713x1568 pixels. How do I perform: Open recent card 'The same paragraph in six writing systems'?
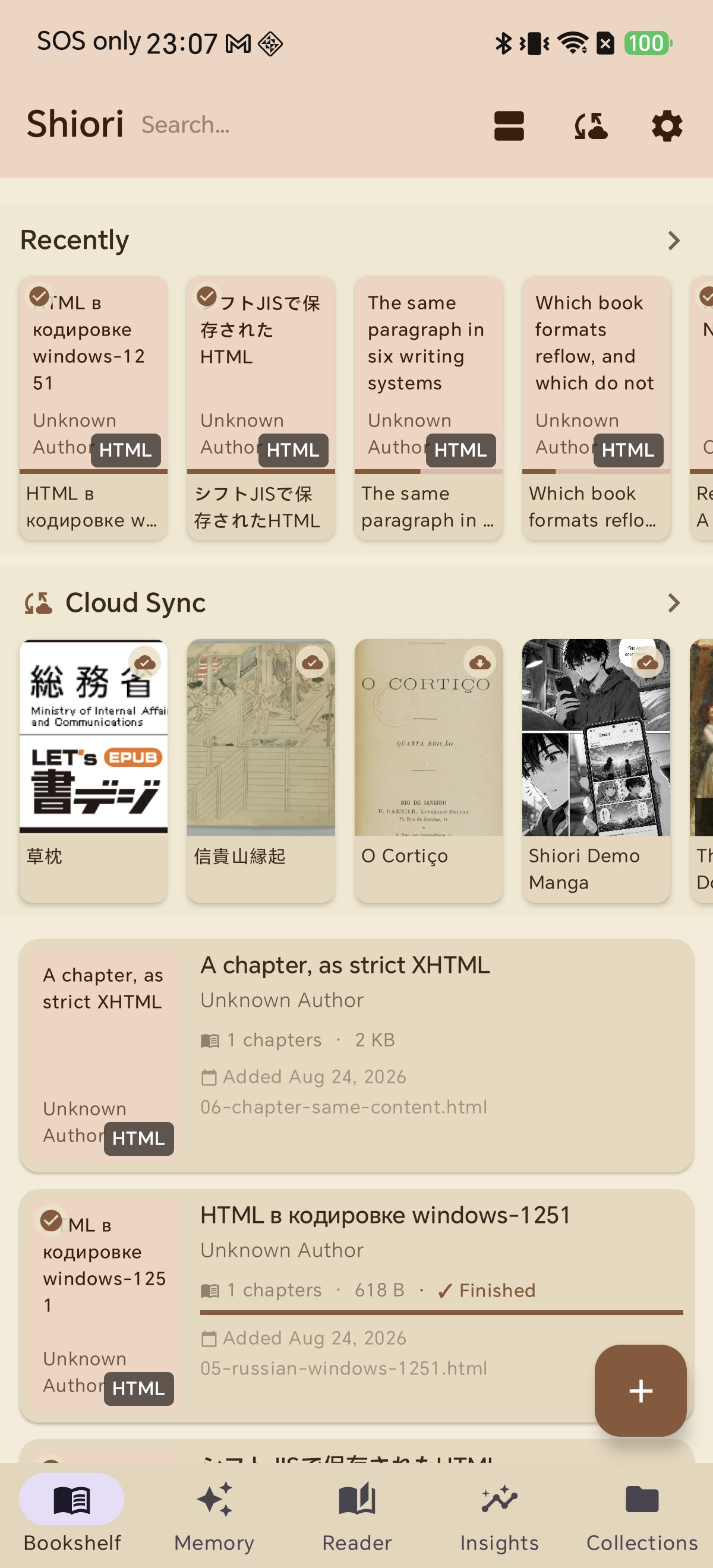pos(428,408)
